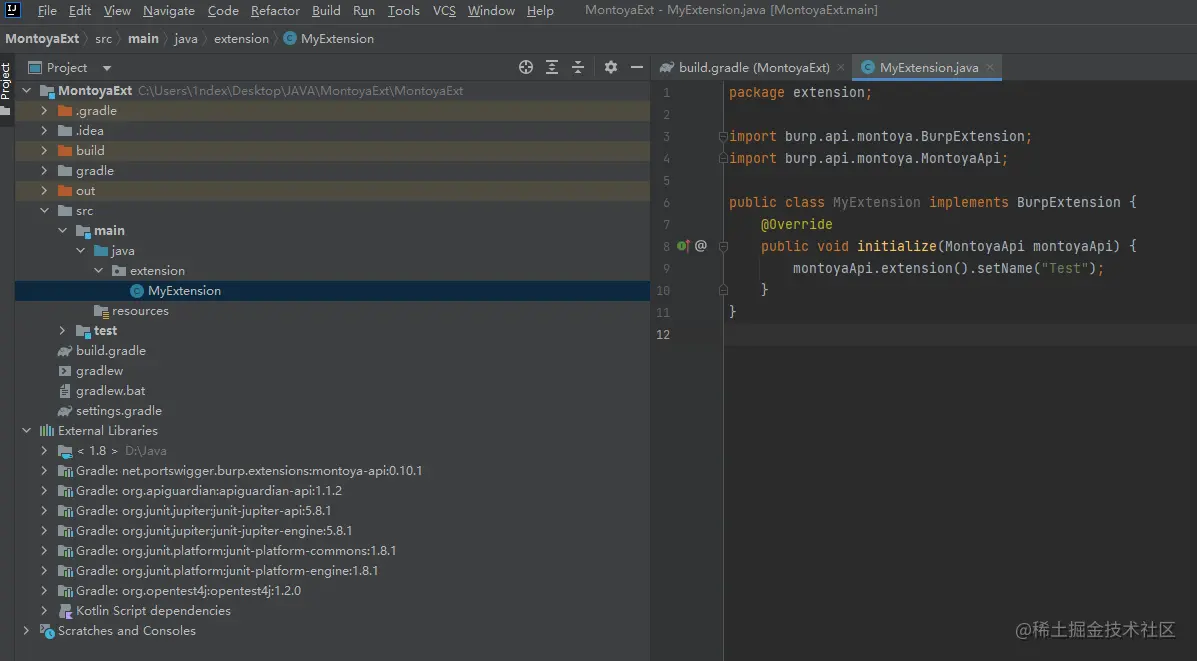Open the Refactor menu
1197x661 pixels.
[275, 11]
